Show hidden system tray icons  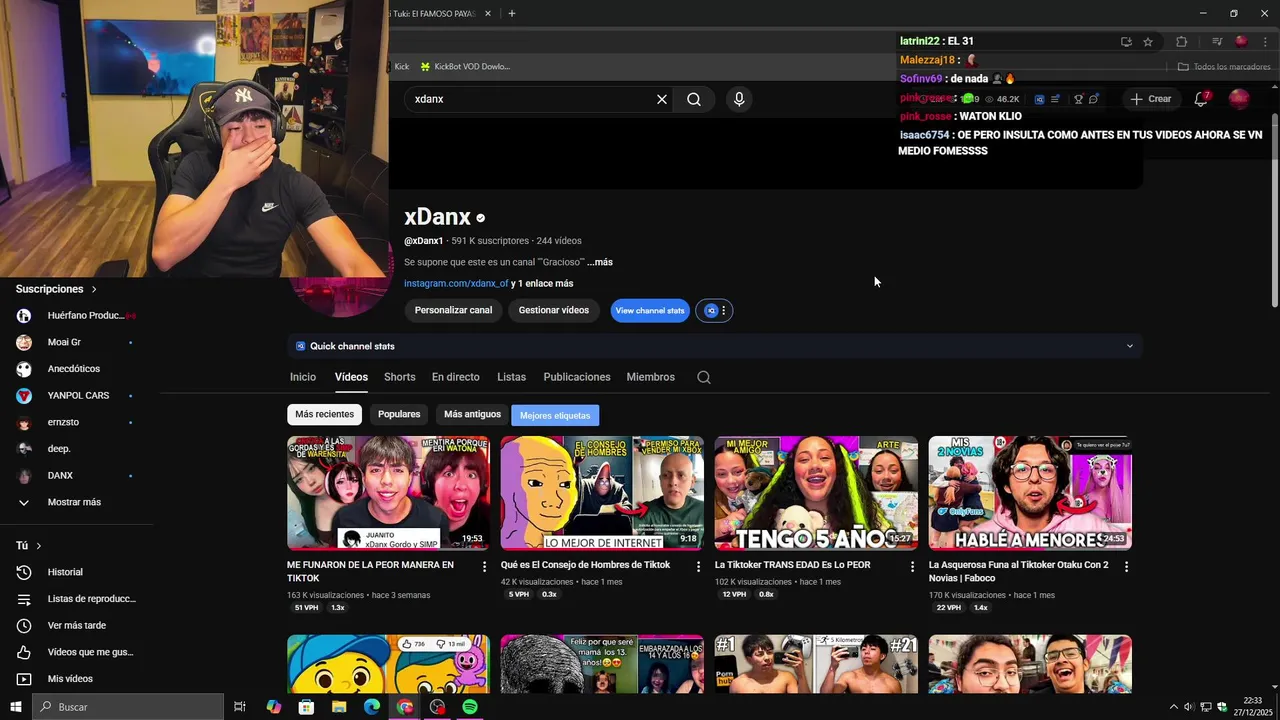[x=1174, y=707]
